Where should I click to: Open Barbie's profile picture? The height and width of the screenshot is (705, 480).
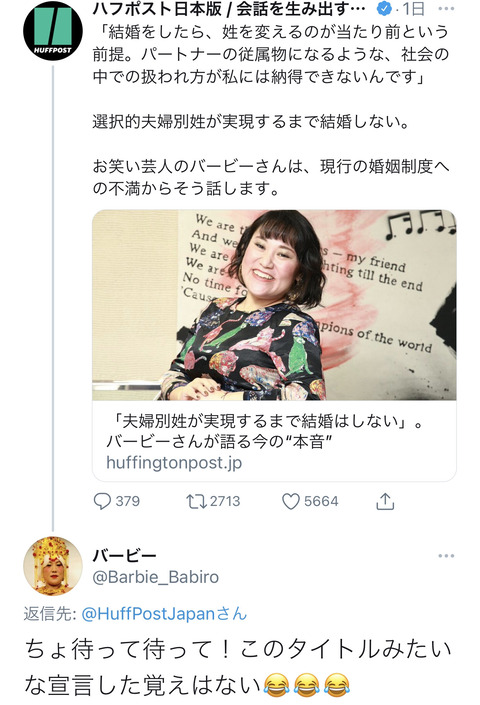pos(53,566)
